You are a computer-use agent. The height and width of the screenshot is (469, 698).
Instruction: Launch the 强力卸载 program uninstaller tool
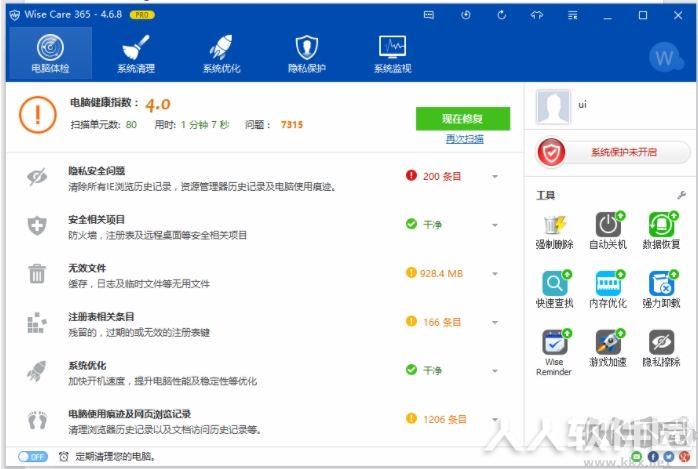coord(661,290)
